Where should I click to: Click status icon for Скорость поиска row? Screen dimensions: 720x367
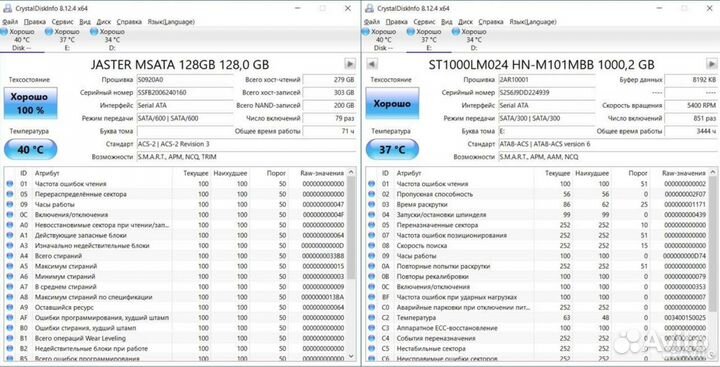(371, 245)
